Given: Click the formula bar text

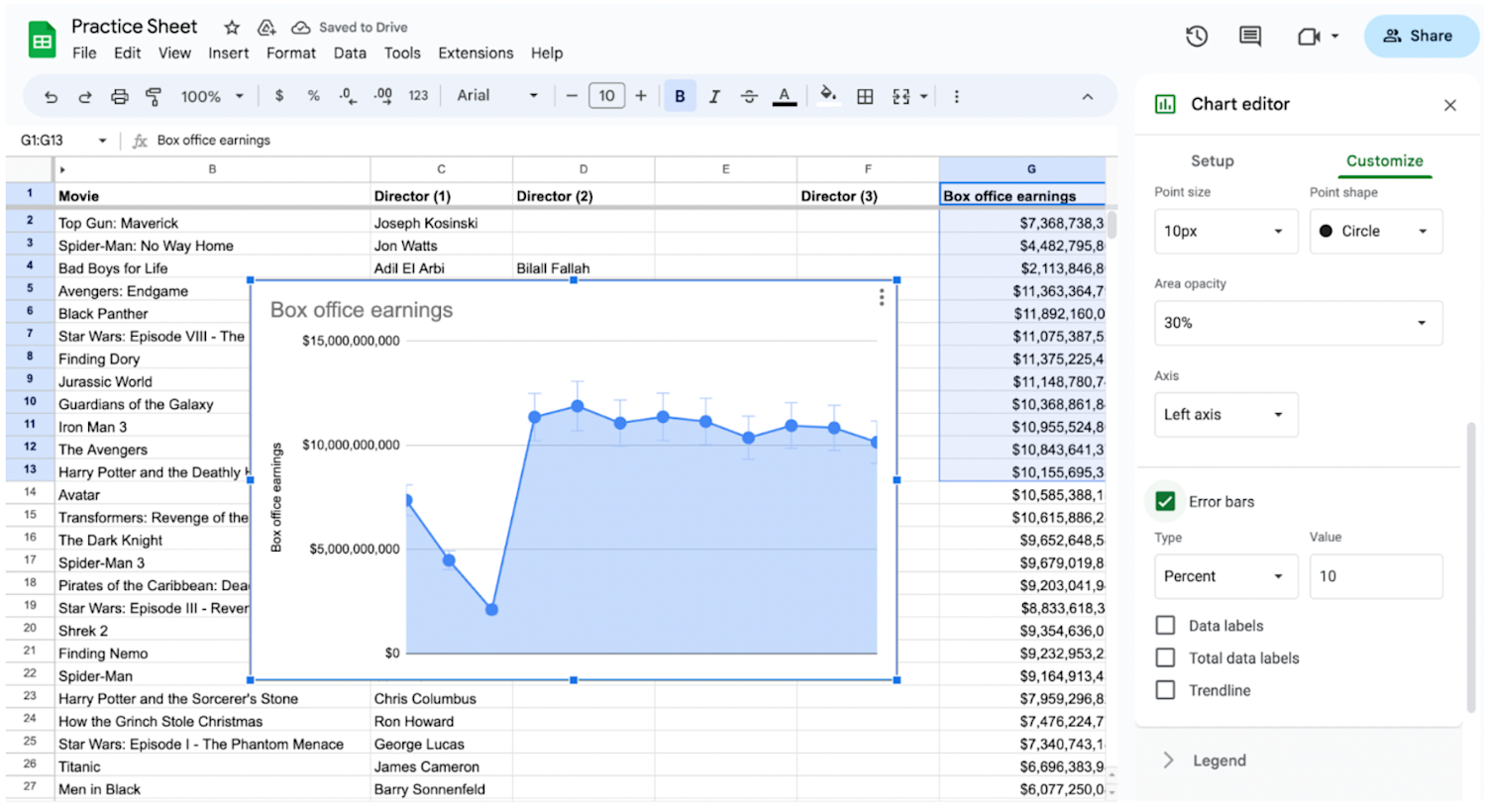Looking at the screenshot, I should [x=213, y=141].
